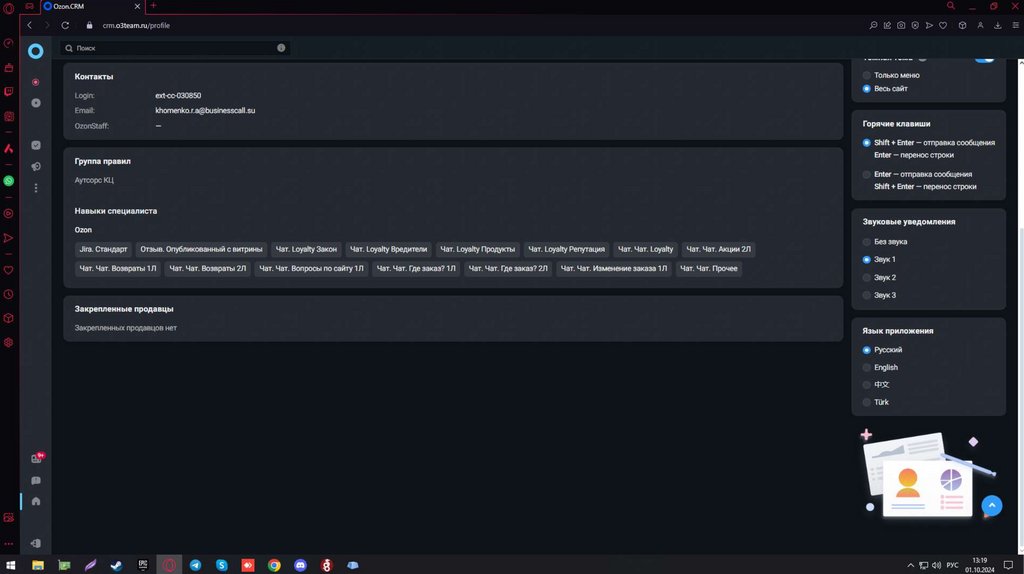Screen dimensions: 1024x574
Task: Select 'Звук 3' notification sound
Action: 879,295
